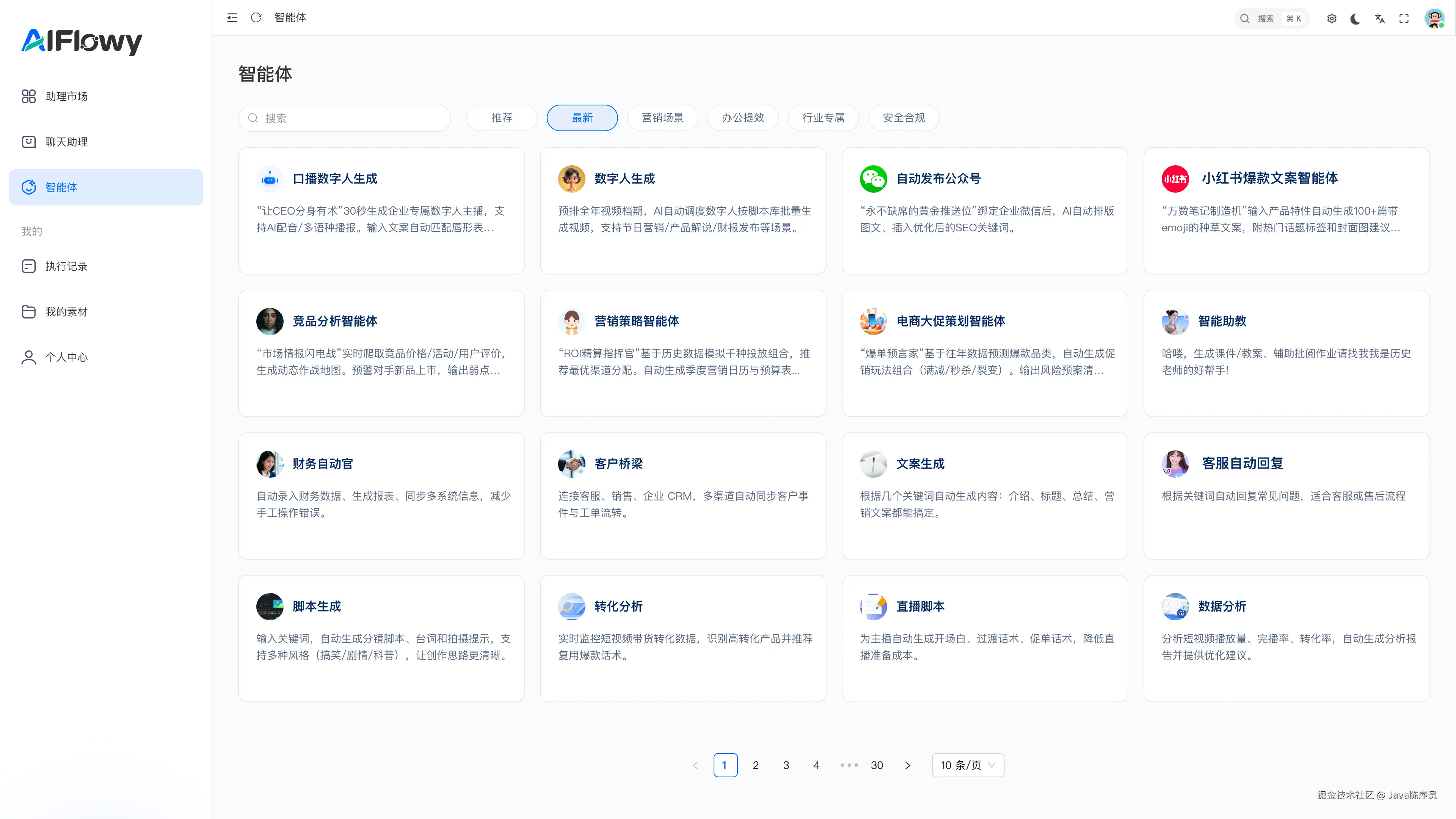Go to page 2
The height and width of the screenshot is (819, 1456).
pyautogui.click(x=756, y=765)
